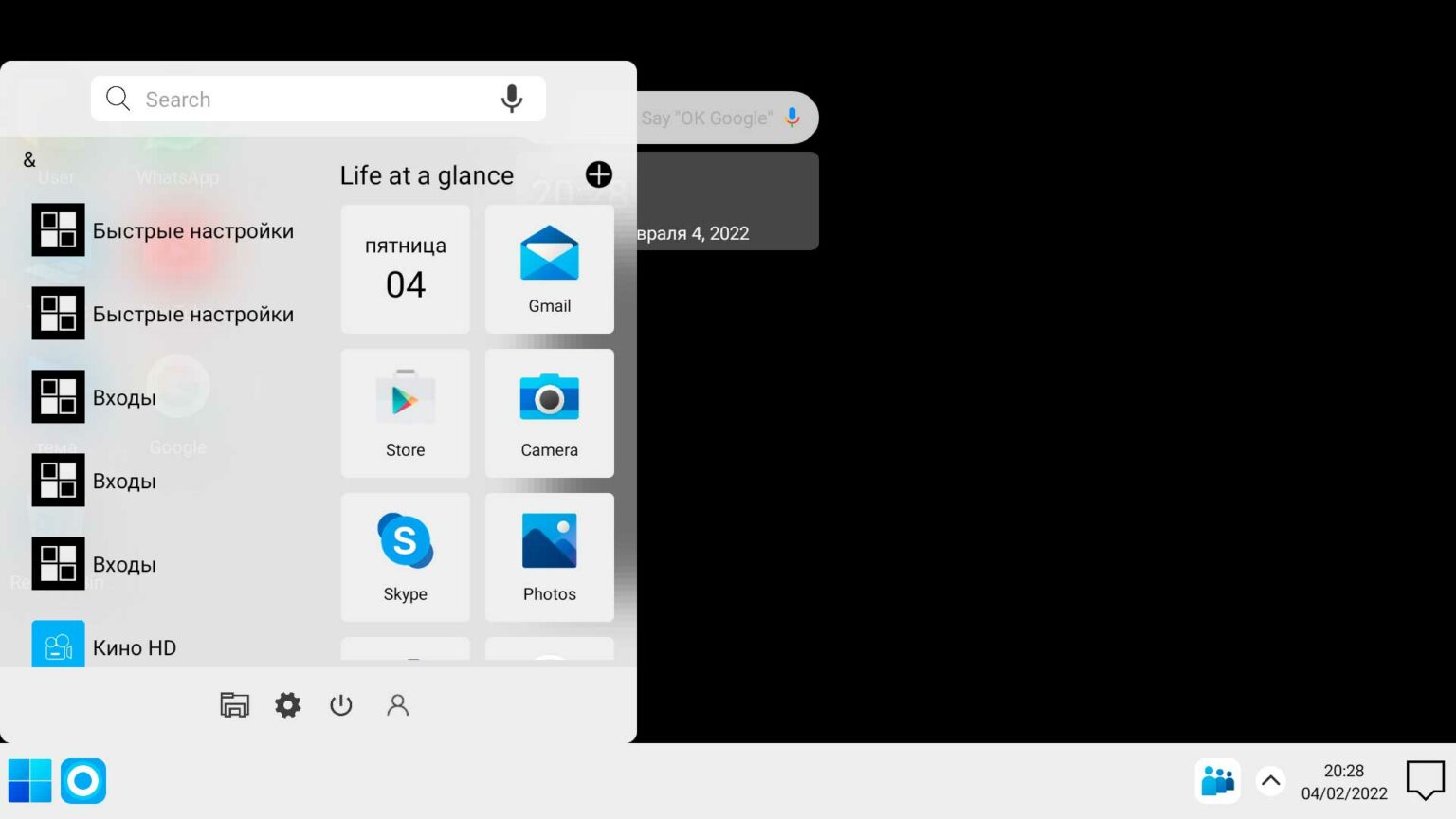The width and height of the screenshot is (1456, 819).
Task: Open the user account icon
Action: tap(397, 704)
